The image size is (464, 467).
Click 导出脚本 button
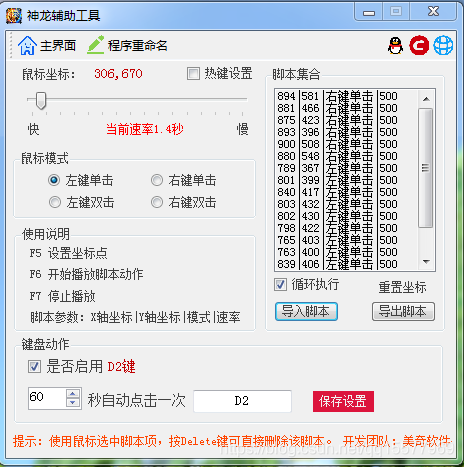pyautogui.click(x=403, y=312)
